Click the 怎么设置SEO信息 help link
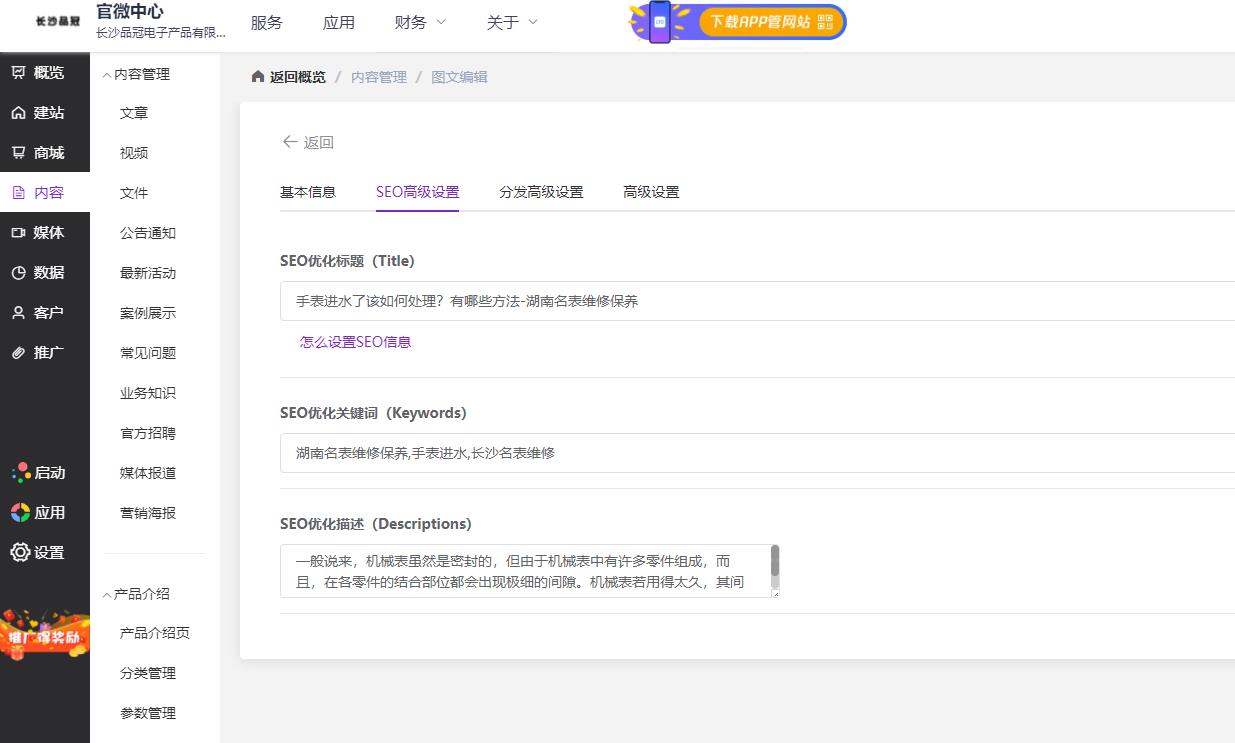This screenshot has height=743, width=1235. coord(355,342)
